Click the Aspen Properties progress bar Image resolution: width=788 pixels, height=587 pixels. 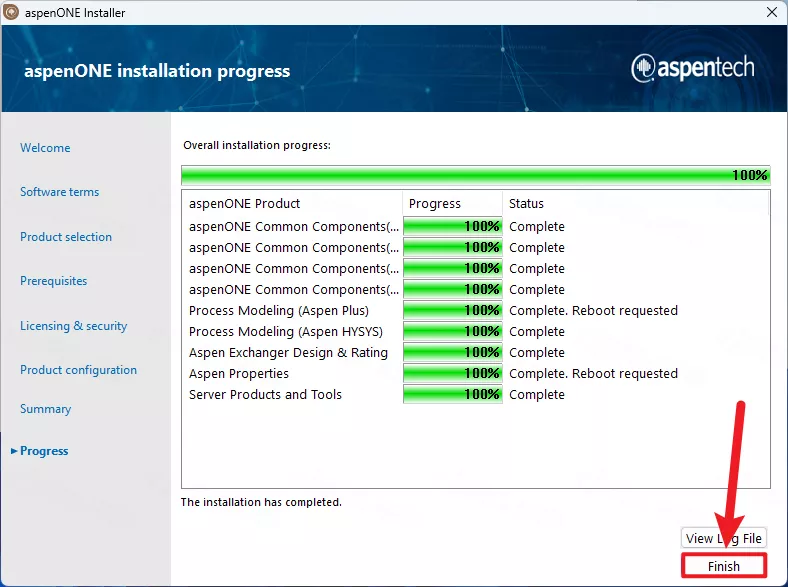(452, 373)
